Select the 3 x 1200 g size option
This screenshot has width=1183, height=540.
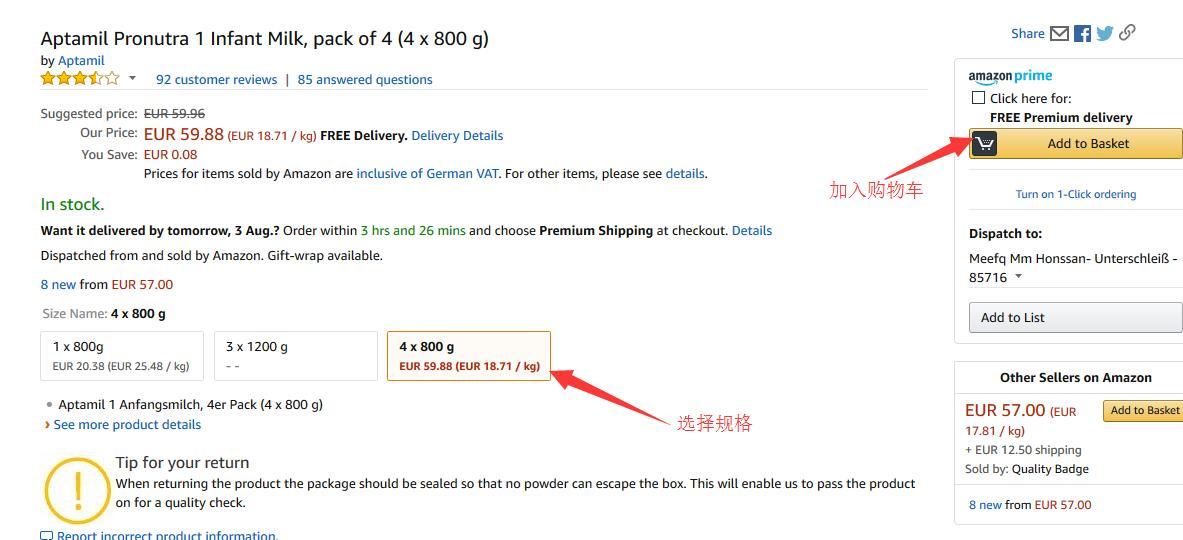tap(296, 356)
